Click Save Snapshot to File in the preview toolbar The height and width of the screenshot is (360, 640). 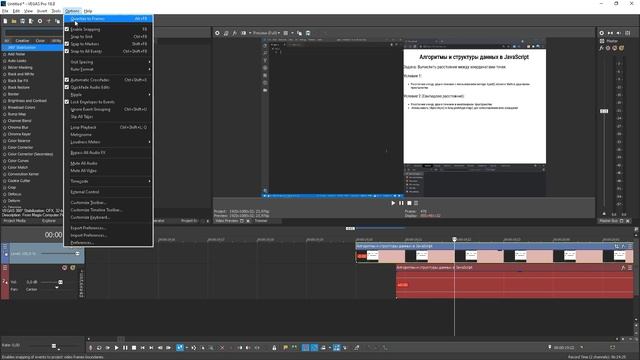[x=308, y=33]
